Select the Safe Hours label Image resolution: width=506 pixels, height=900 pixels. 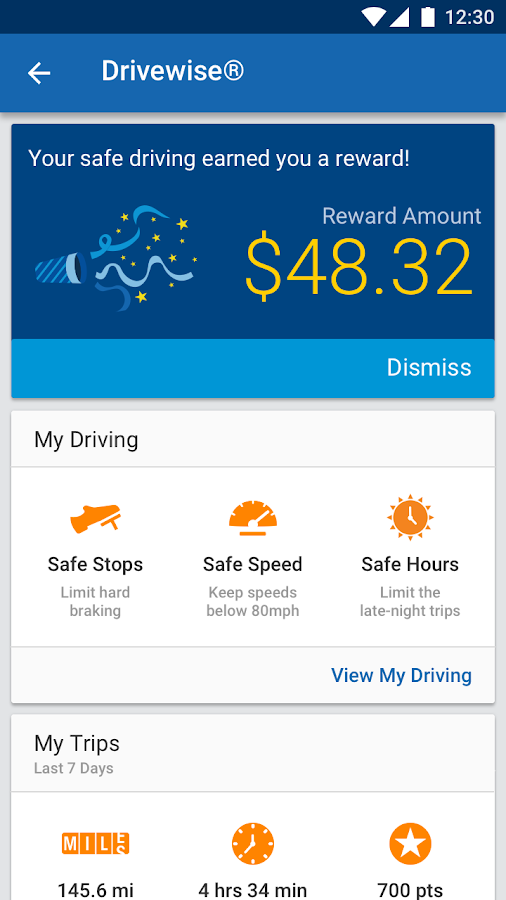(410, 564)
